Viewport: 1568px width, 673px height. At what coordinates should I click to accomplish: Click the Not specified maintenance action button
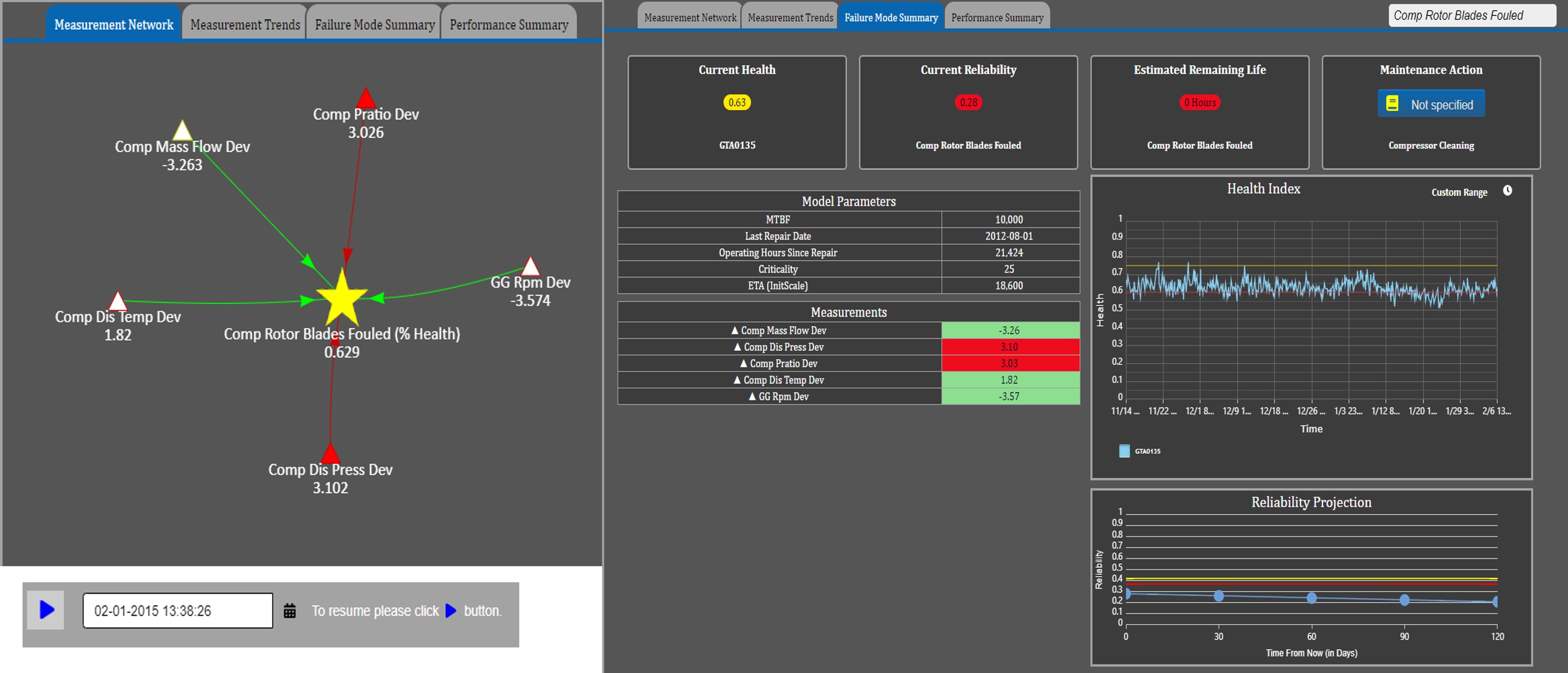coord(1431,104)
